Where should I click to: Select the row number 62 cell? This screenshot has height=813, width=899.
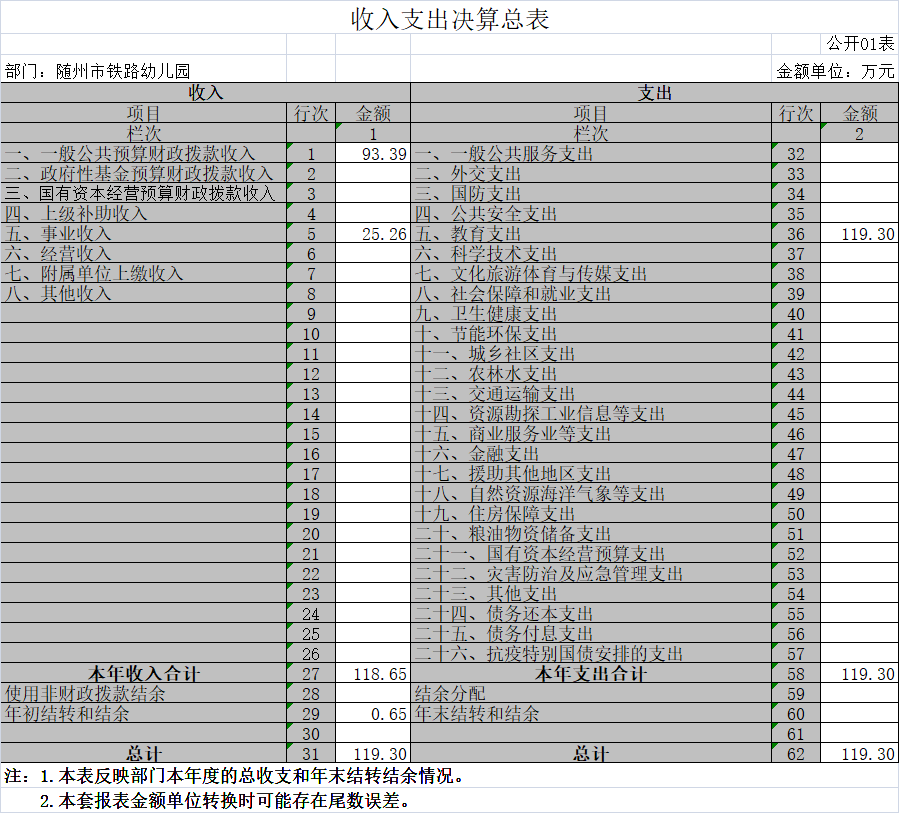tap(796, 753)
